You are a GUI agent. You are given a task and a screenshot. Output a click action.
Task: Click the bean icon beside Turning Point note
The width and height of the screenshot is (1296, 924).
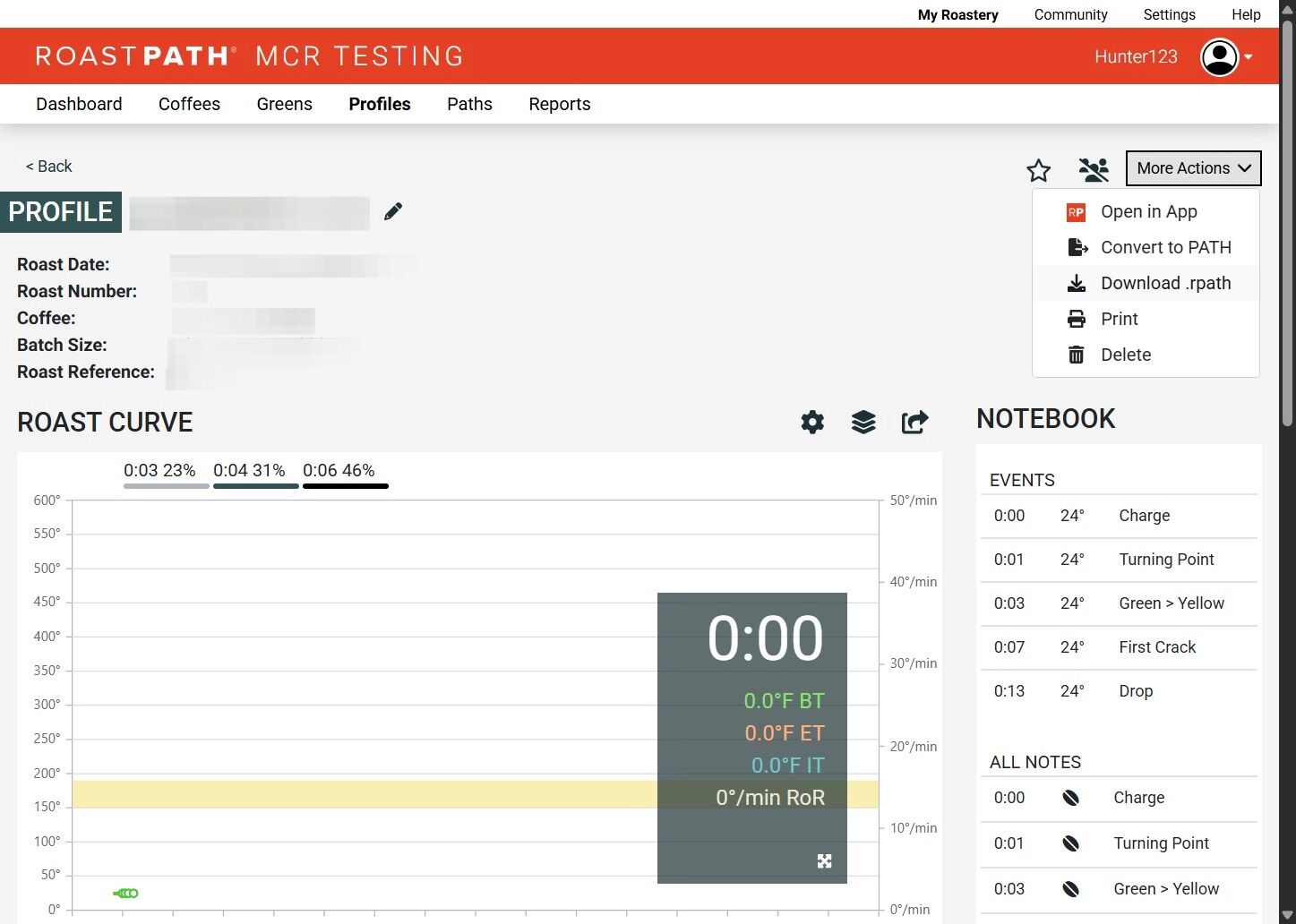pyautogui.click(x=1070, y=843)
